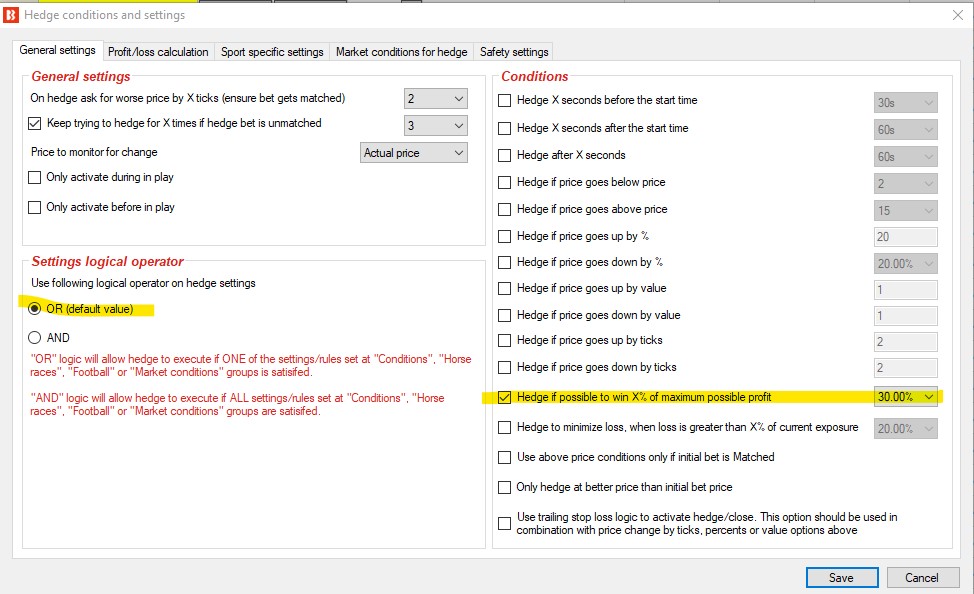Open 30.00% maximum profit dropdown
Screen dimensions: 974x594
tap(906, 397)
